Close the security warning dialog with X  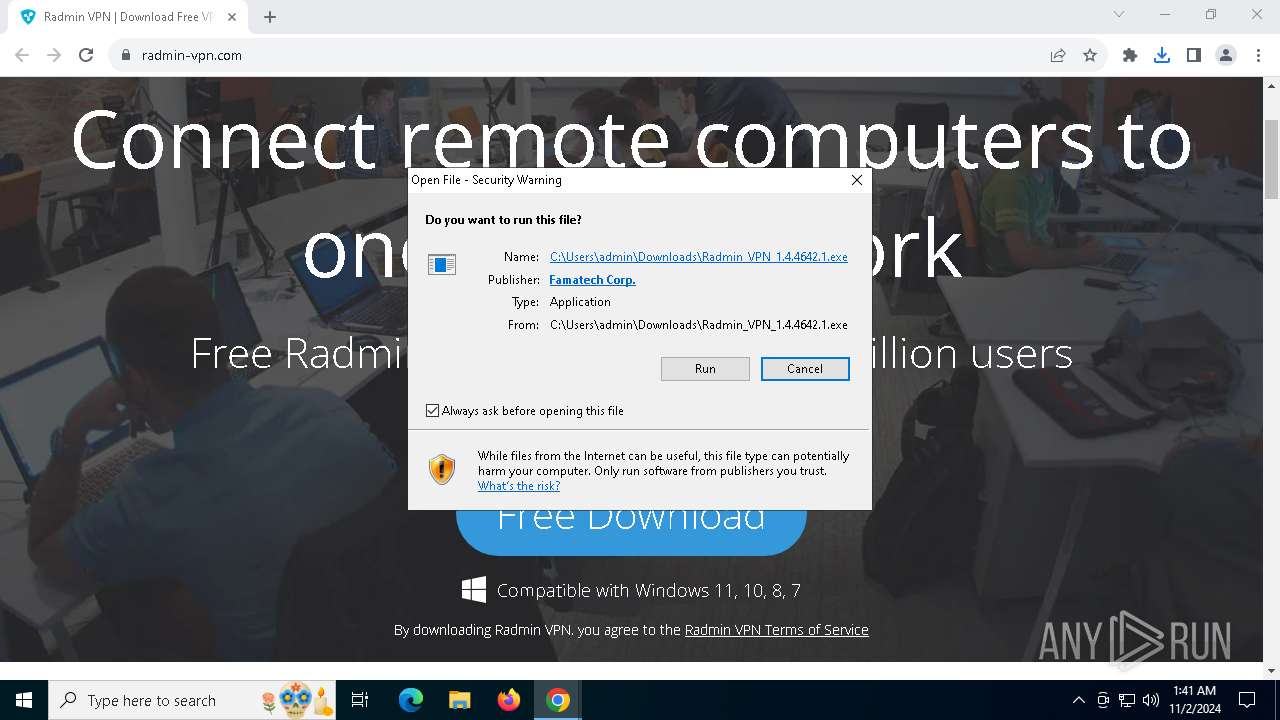pos(856,180)
